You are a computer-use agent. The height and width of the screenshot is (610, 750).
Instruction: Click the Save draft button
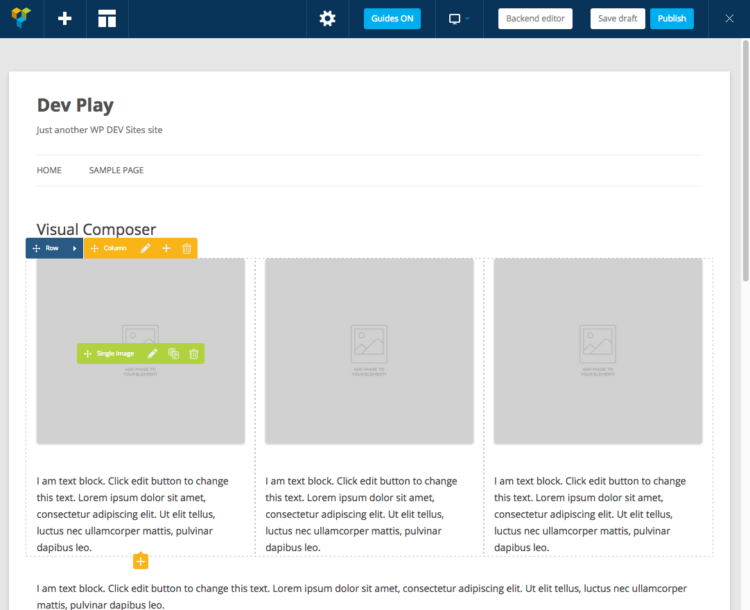coord(617,18)
